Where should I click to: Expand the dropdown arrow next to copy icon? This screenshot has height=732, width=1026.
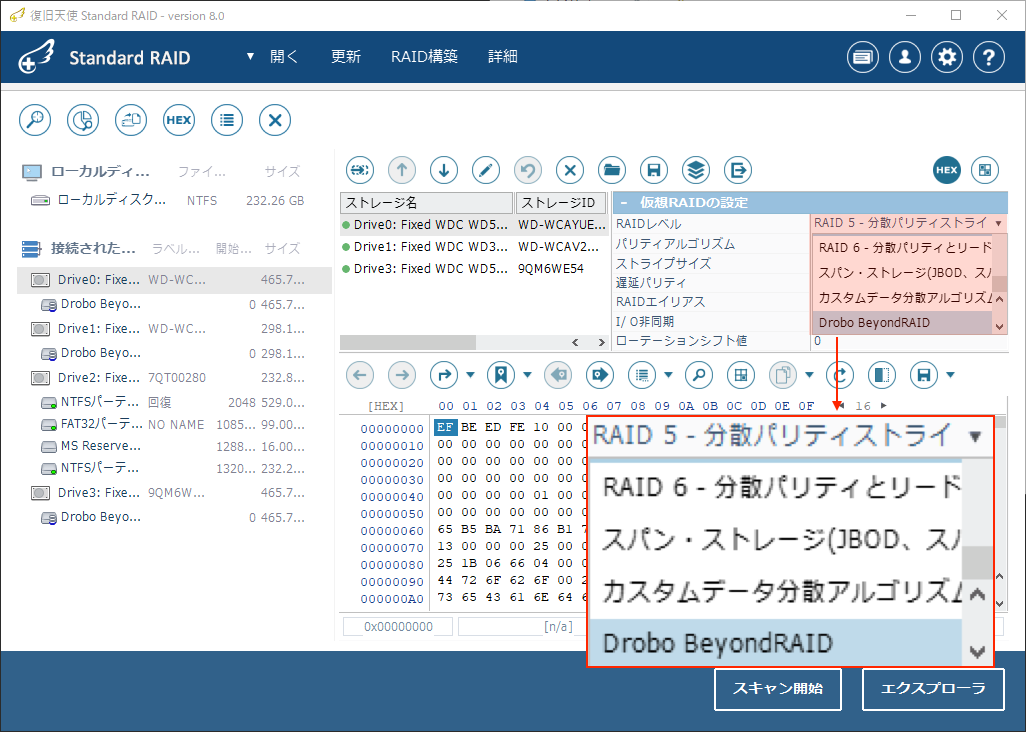point(809,375)
